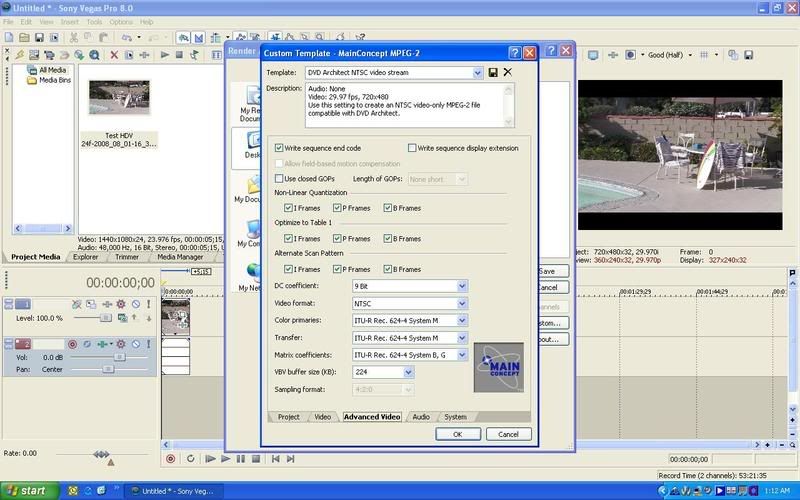Uncheck I Frames under Optimize to Table 1
The width and height of the screenshot is (800, 500).
pos(288,239)
